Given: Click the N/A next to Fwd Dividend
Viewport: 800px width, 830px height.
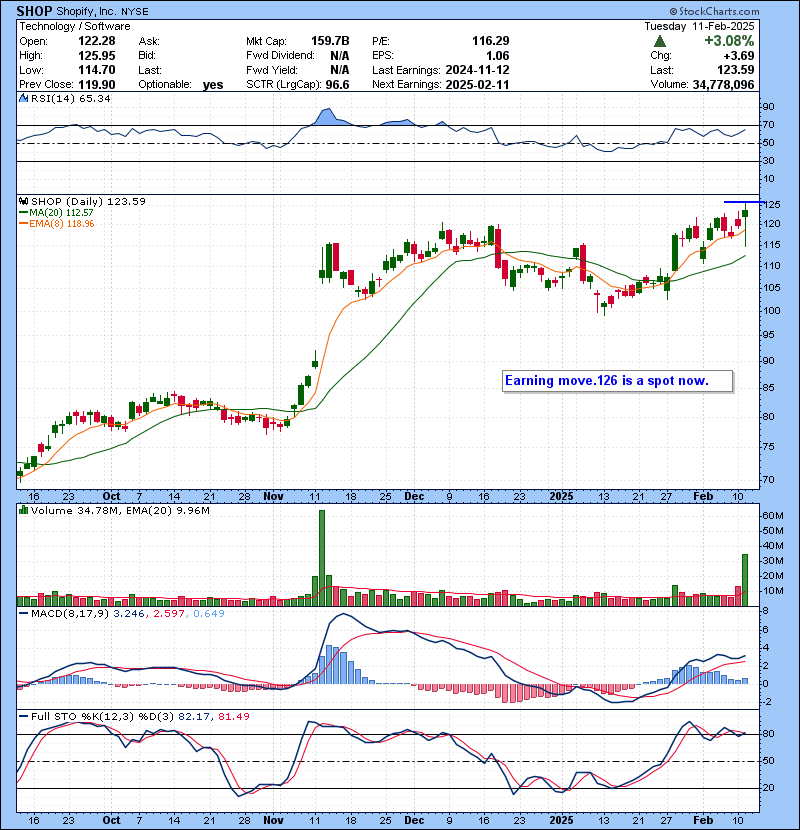Looking at the screenshot, I should pyautogui.click(x=339, y=56).
